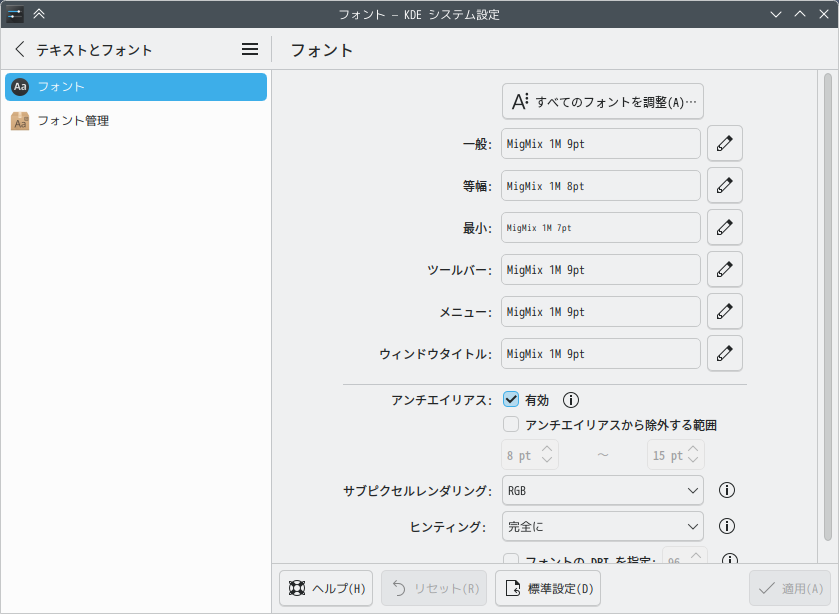Click the info icon beside ヒンティング
This screenshot has width=839, height=614.
click(728, 526)
